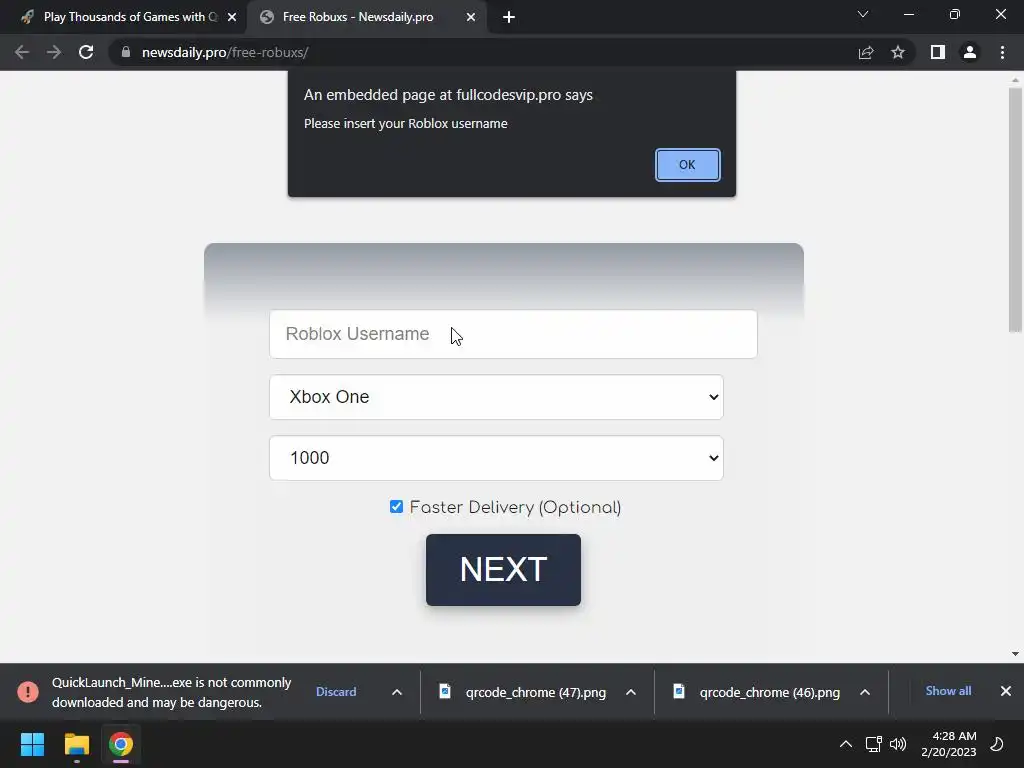Minimize the Chrome window
Viewport: 1024px width, 768px height.
coord(908,14)
